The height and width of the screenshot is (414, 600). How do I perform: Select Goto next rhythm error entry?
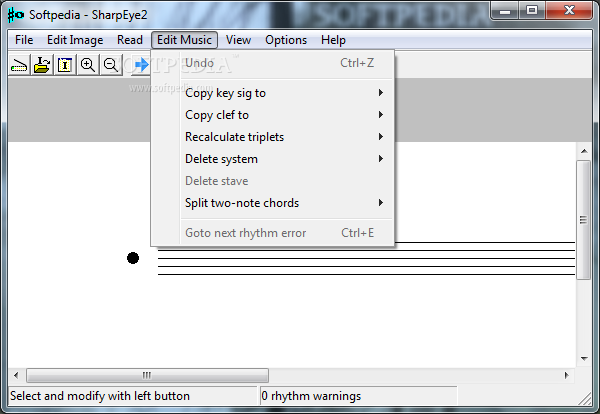(272, 233)
